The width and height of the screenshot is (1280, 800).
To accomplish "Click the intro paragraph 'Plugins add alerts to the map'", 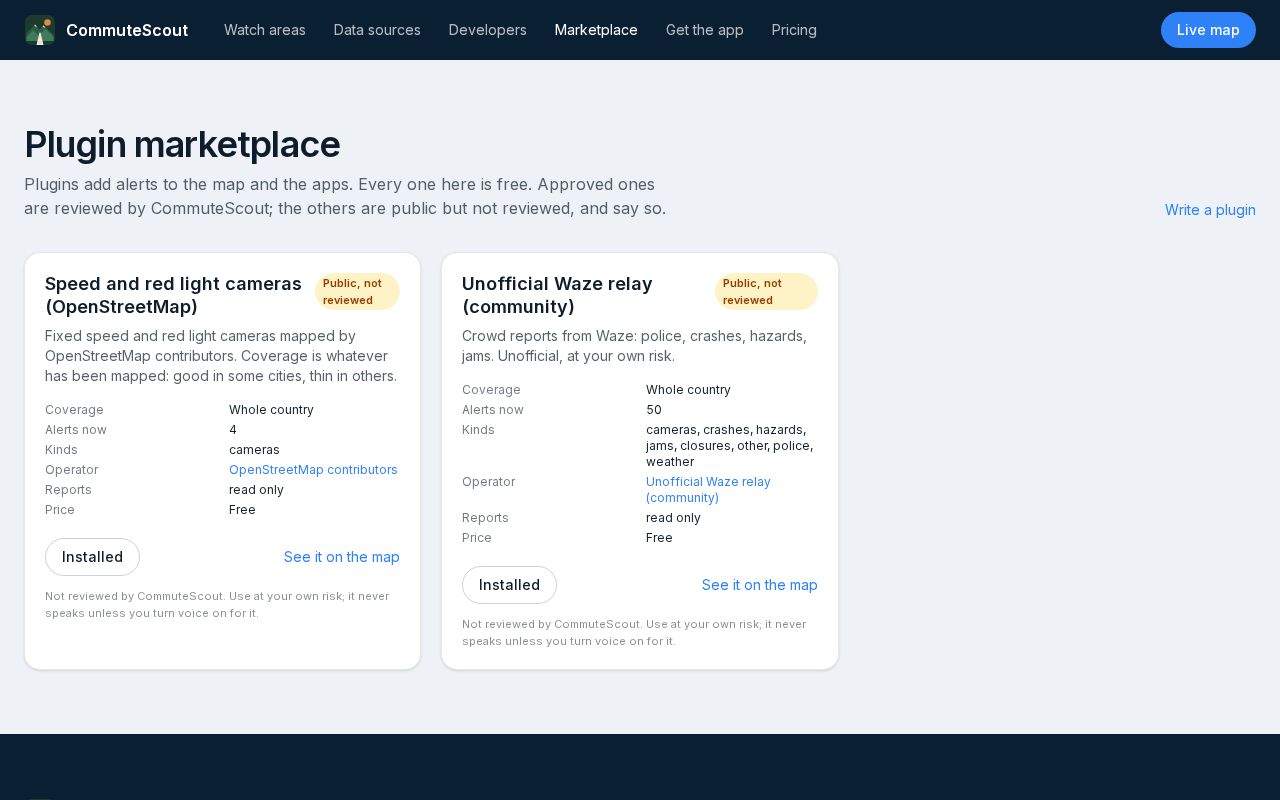I will 345,197.
